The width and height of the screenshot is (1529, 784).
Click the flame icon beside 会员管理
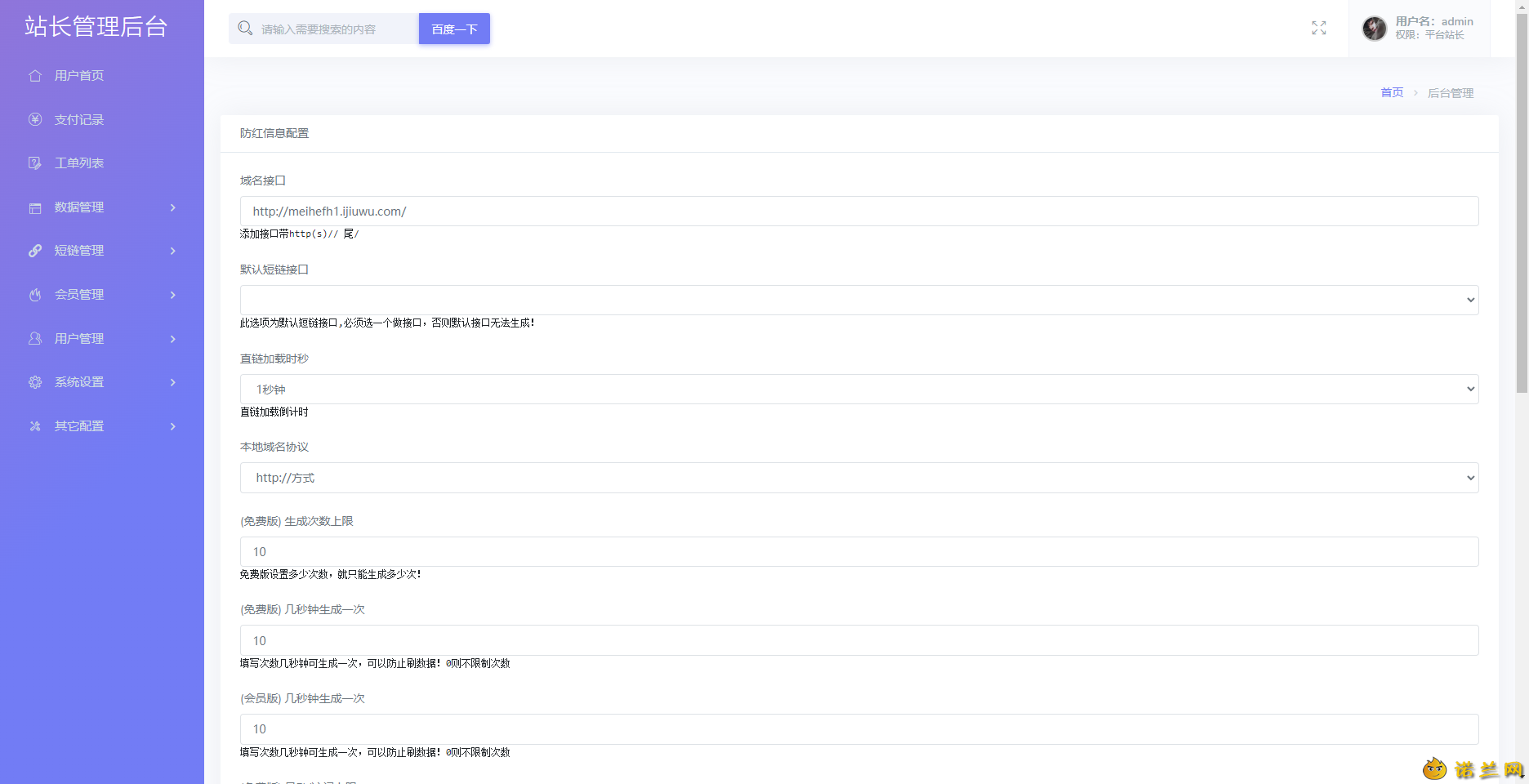tap(35, 295)
